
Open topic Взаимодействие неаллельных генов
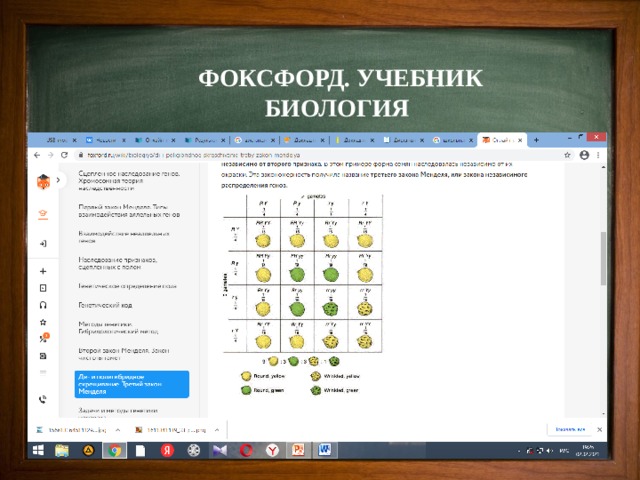tap(124, 237)
